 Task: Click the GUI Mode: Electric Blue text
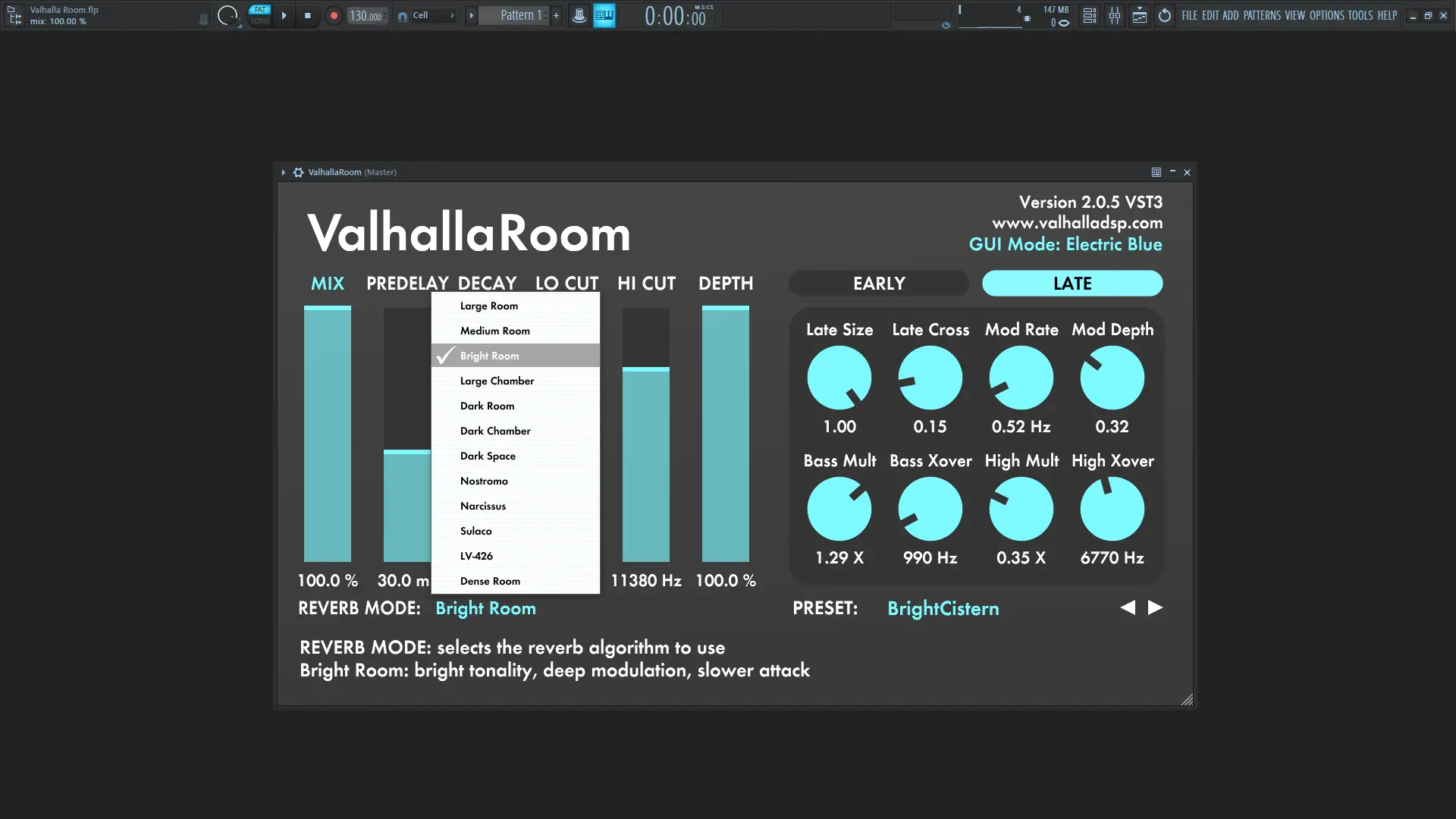1065,244
